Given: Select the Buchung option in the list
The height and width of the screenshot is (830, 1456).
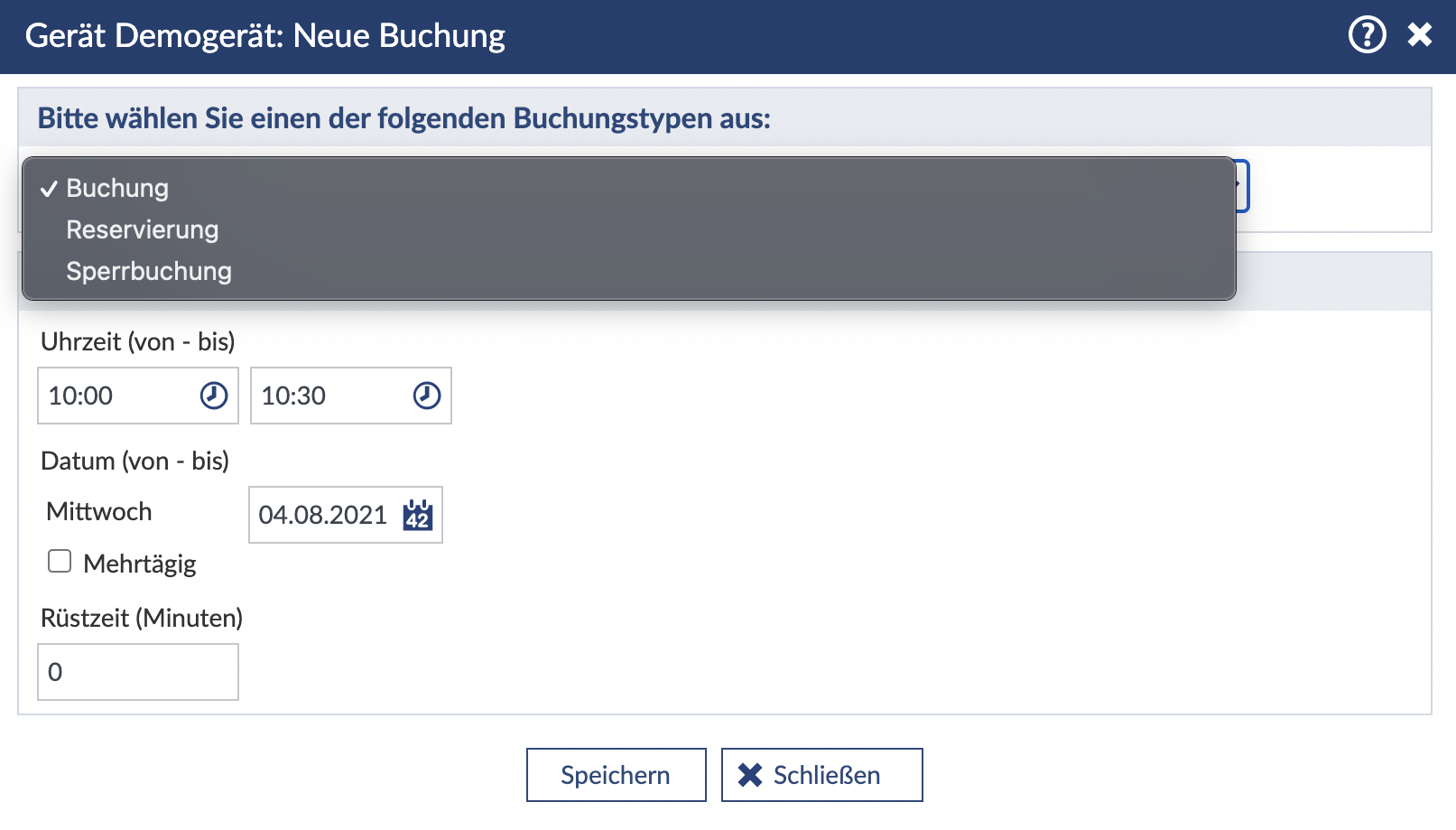Looking at the screenshot, I should 117,188.
